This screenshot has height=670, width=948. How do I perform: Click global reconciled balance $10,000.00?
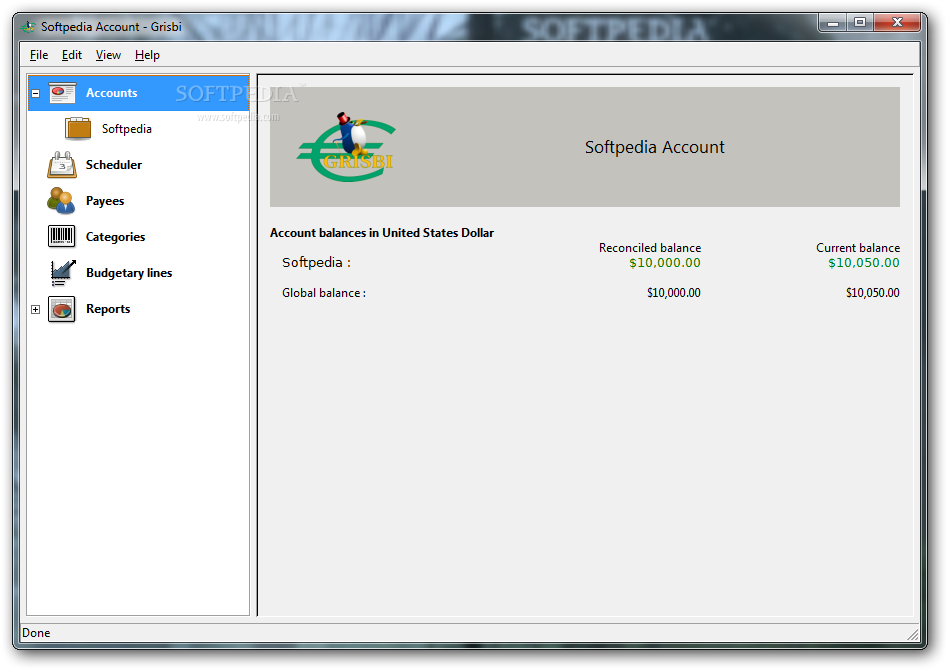[x=674, y=293]
